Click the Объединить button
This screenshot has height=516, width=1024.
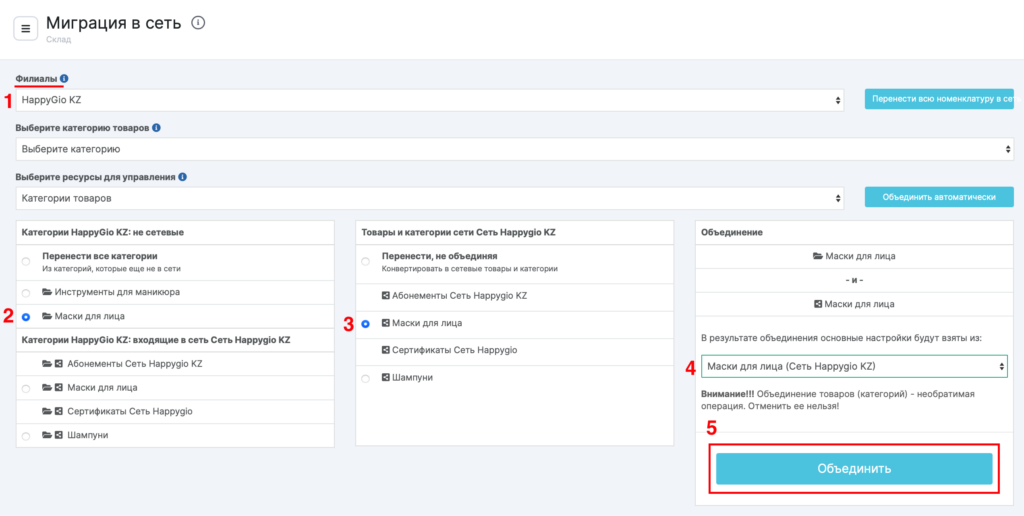(853, 468)
